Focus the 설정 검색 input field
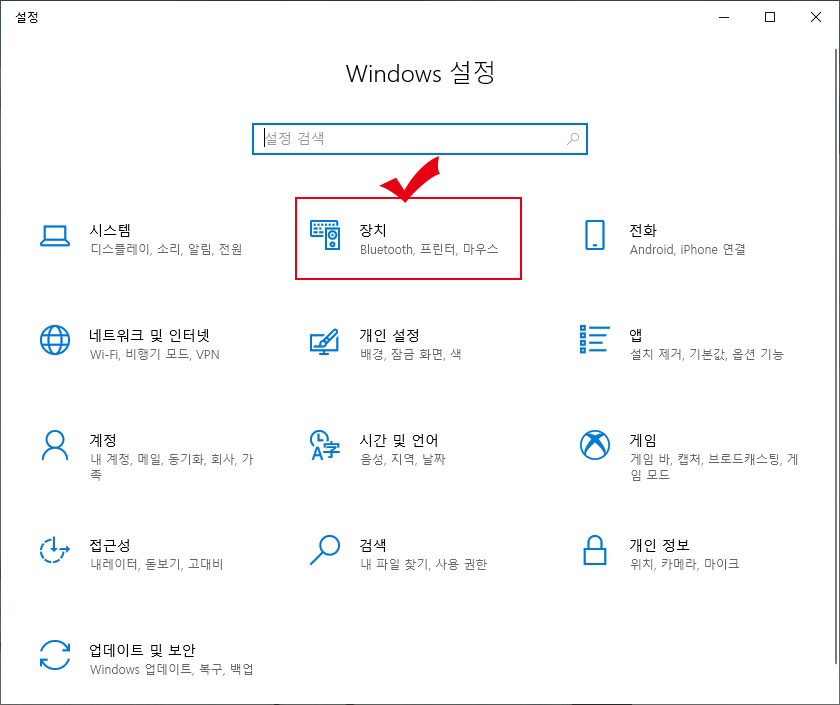Viewport: 840px width, 705px height. (419, 139)
